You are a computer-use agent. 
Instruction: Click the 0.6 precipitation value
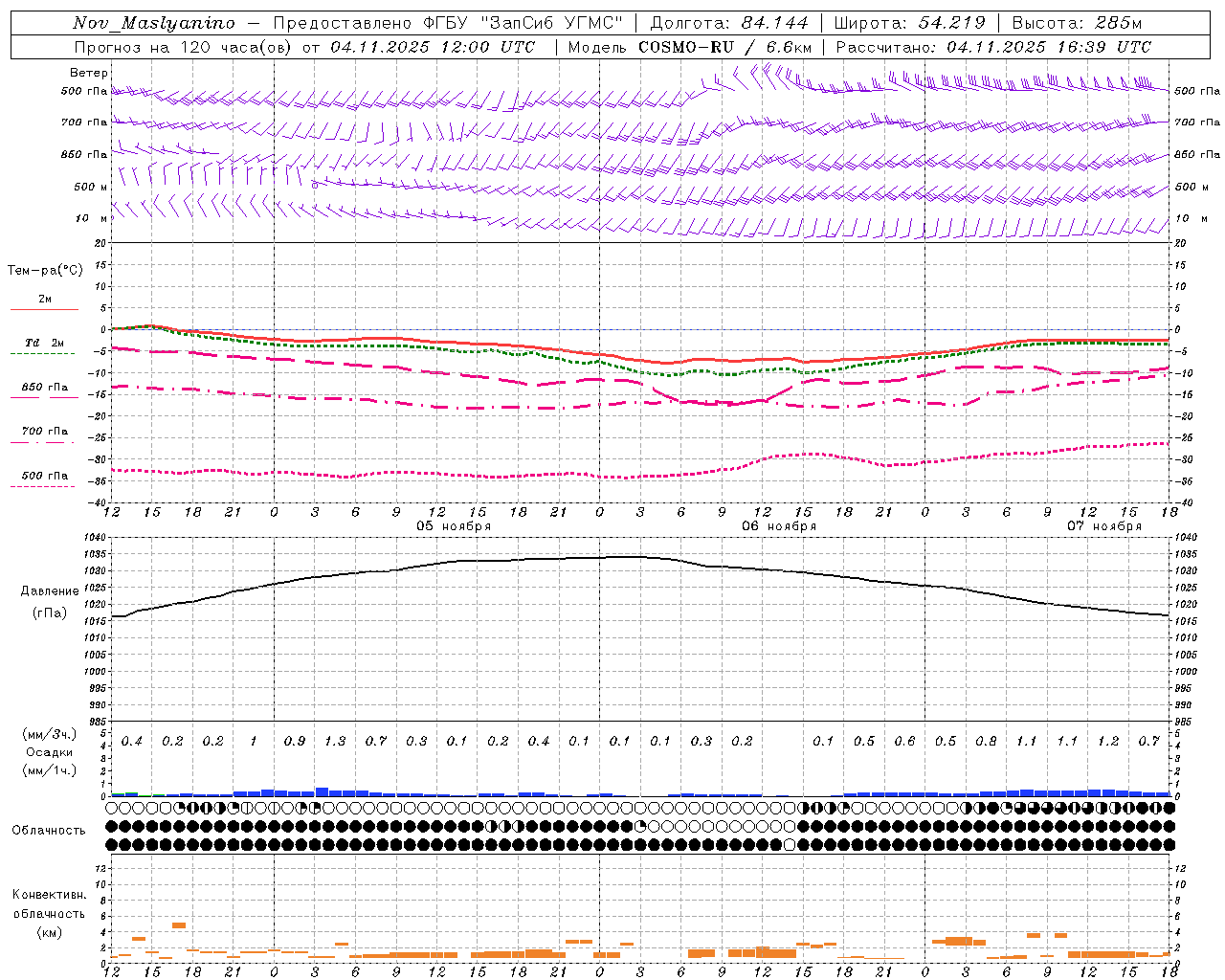[x=904, y=742]
